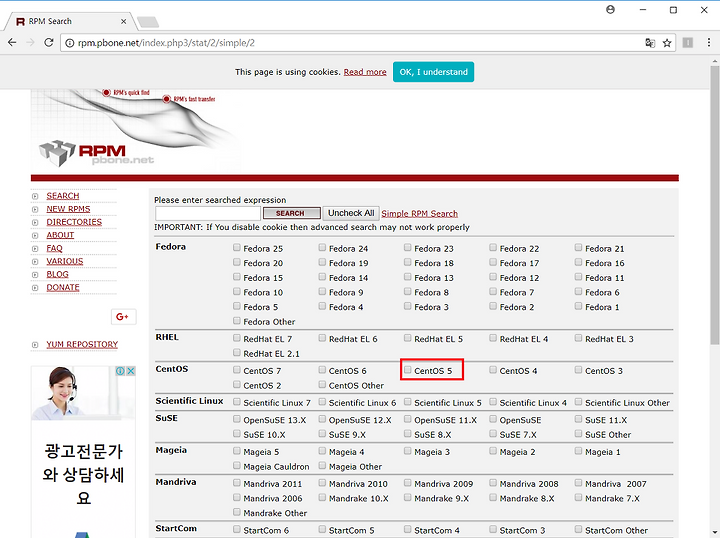
Task: Check the RedHat EL 7 checkbox
Action: pyautogui.click(x=236, y=338)
